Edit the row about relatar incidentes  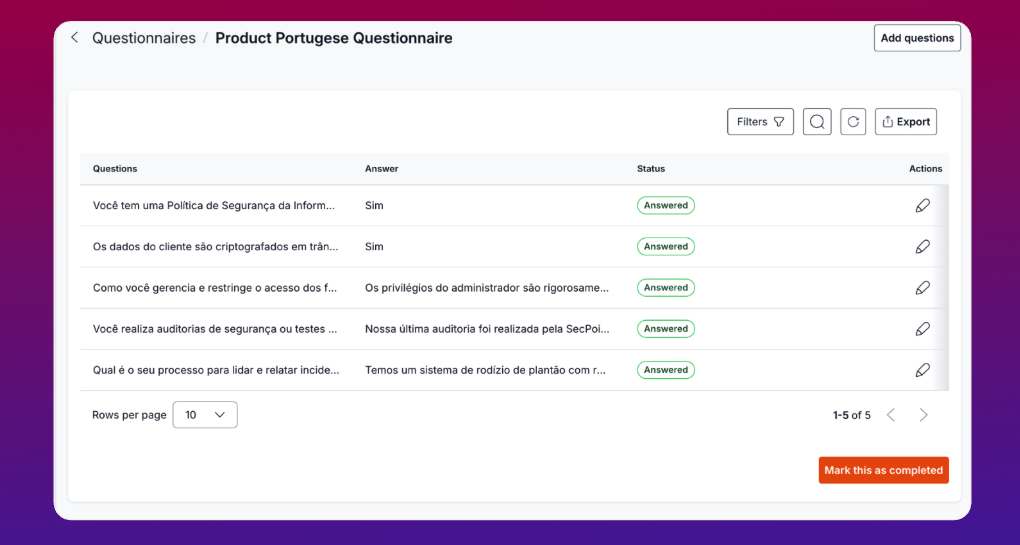click(x=922, y=370)
